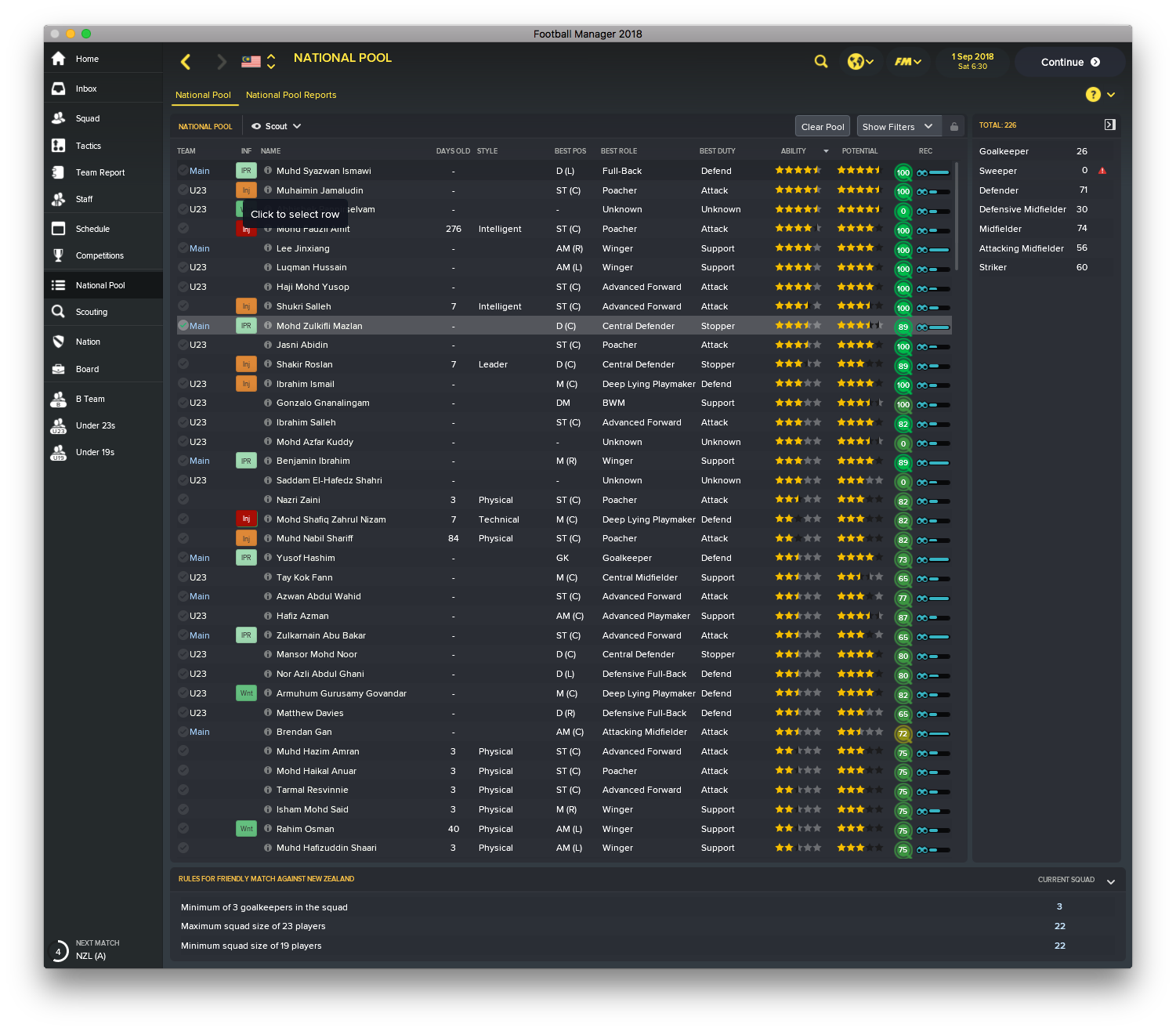The height and width of the screenshot is (1031, 1176).
Task: Click the ability stars for Jasni Abidin
Action: [798, 345]
